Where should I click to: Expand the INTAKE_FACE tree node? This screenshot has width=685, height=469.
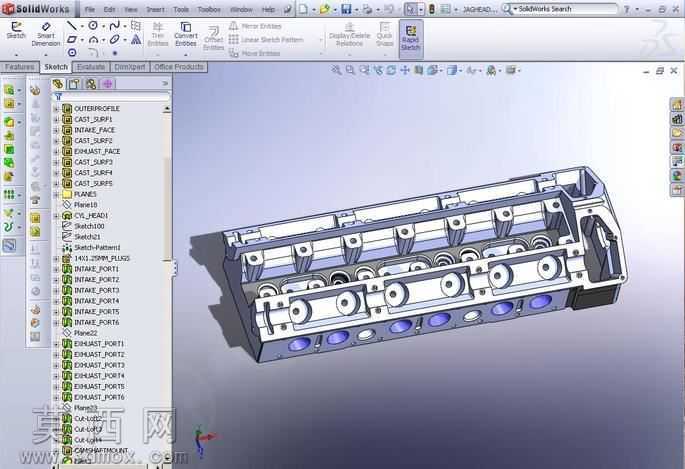coord(56,130)
